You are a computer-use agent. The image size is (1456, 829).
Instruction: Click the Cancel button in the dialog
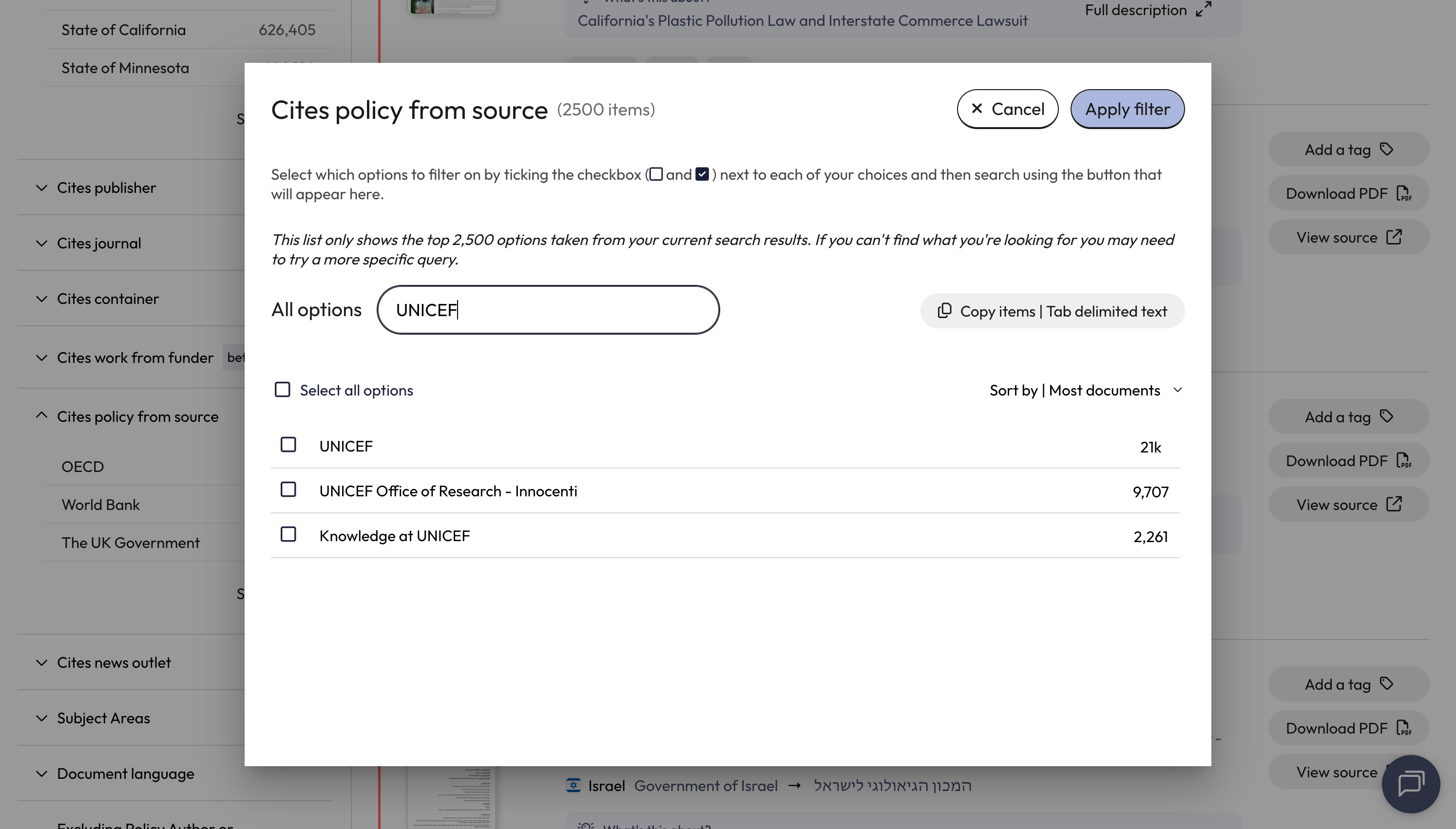point(1007,109)
